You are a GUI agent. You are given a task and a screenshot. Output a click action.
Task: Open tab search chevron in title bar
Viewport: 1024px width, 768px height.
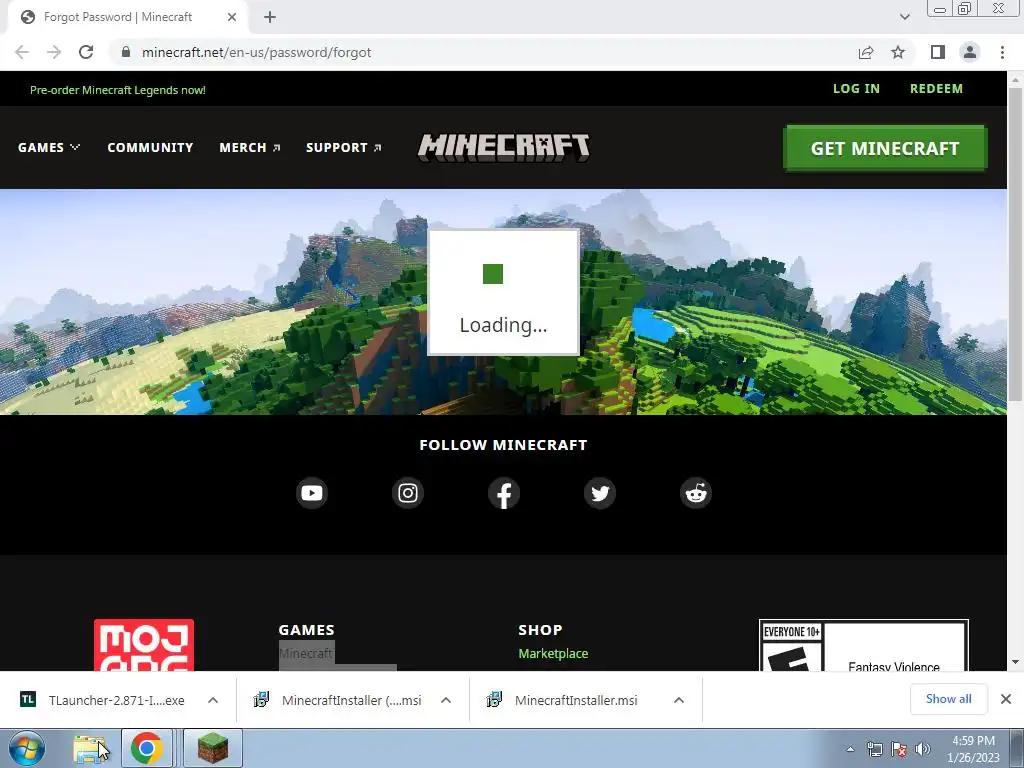(904, 17)
